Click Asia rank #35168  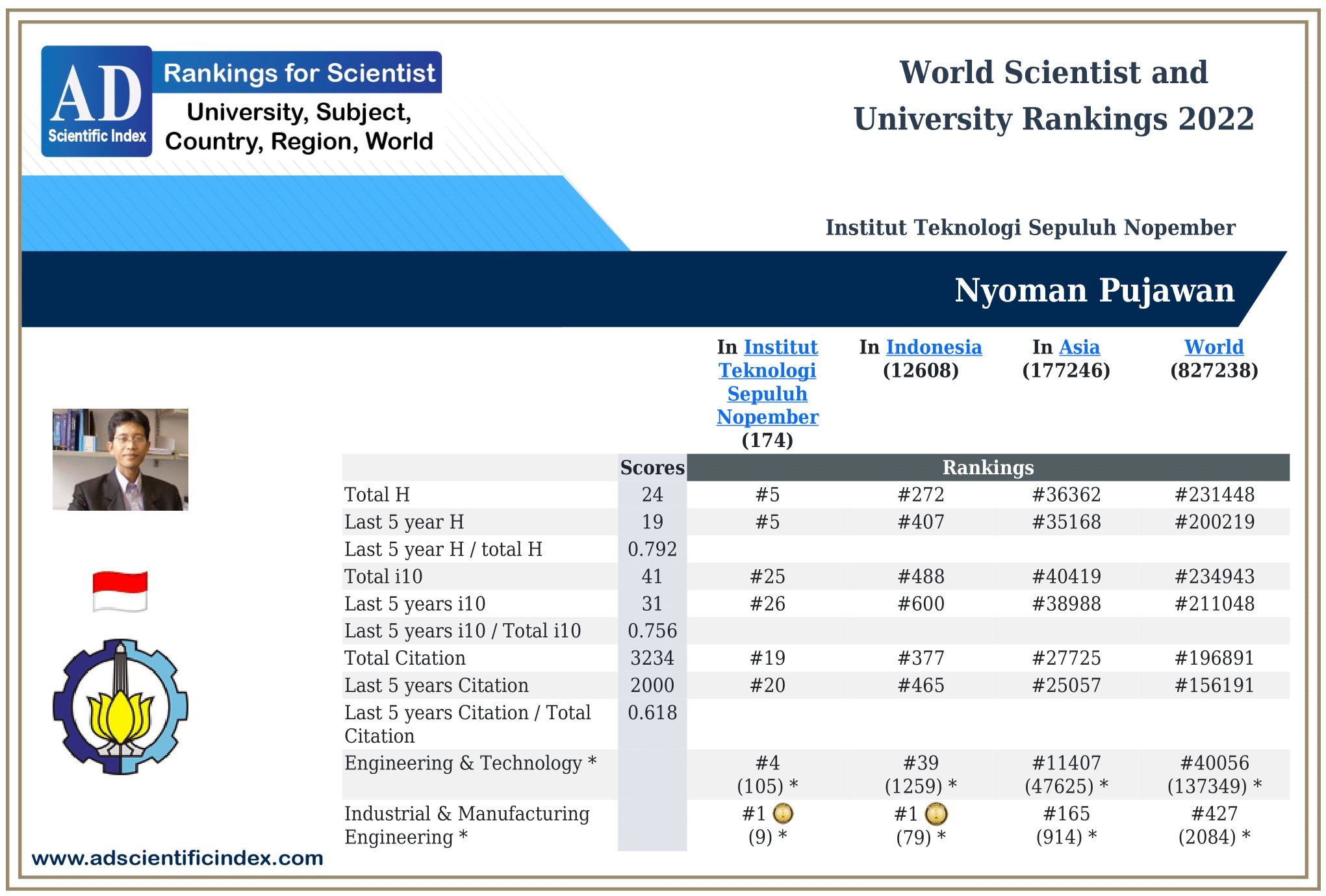(1066, 522)
